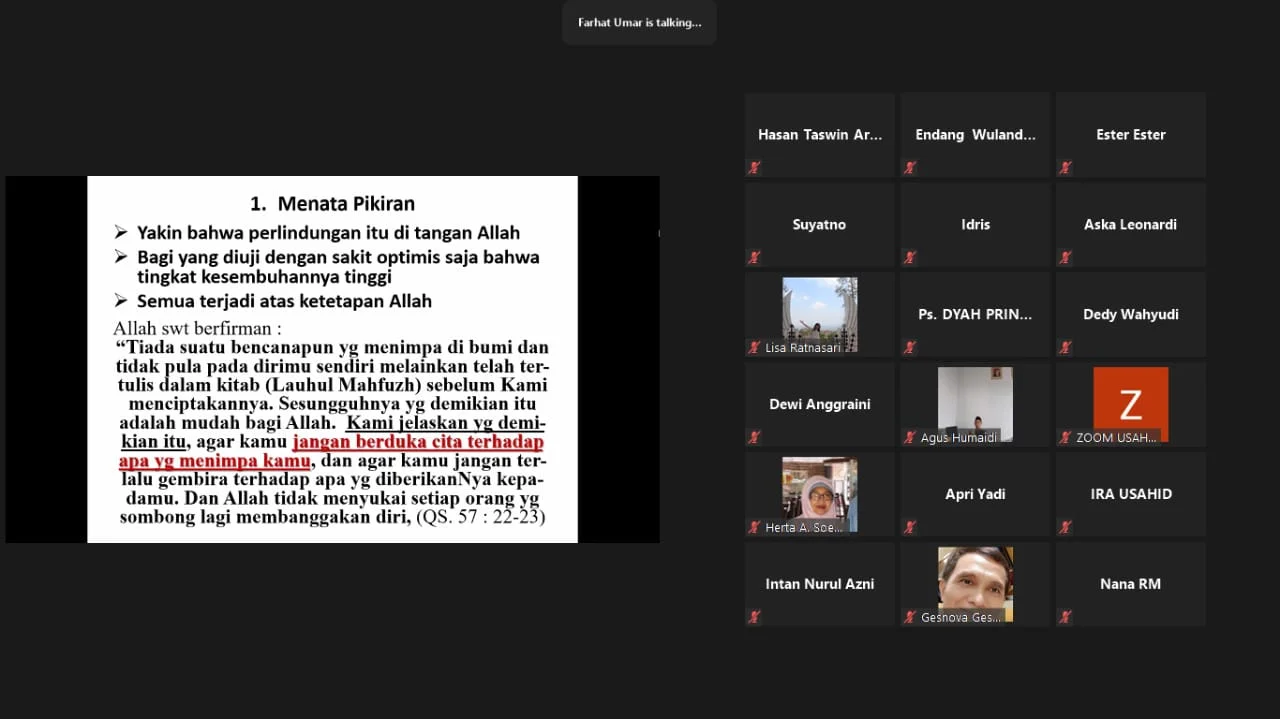
Task: Click muted mic icon beside Agus Humaidi
Action: click(910, 438)
